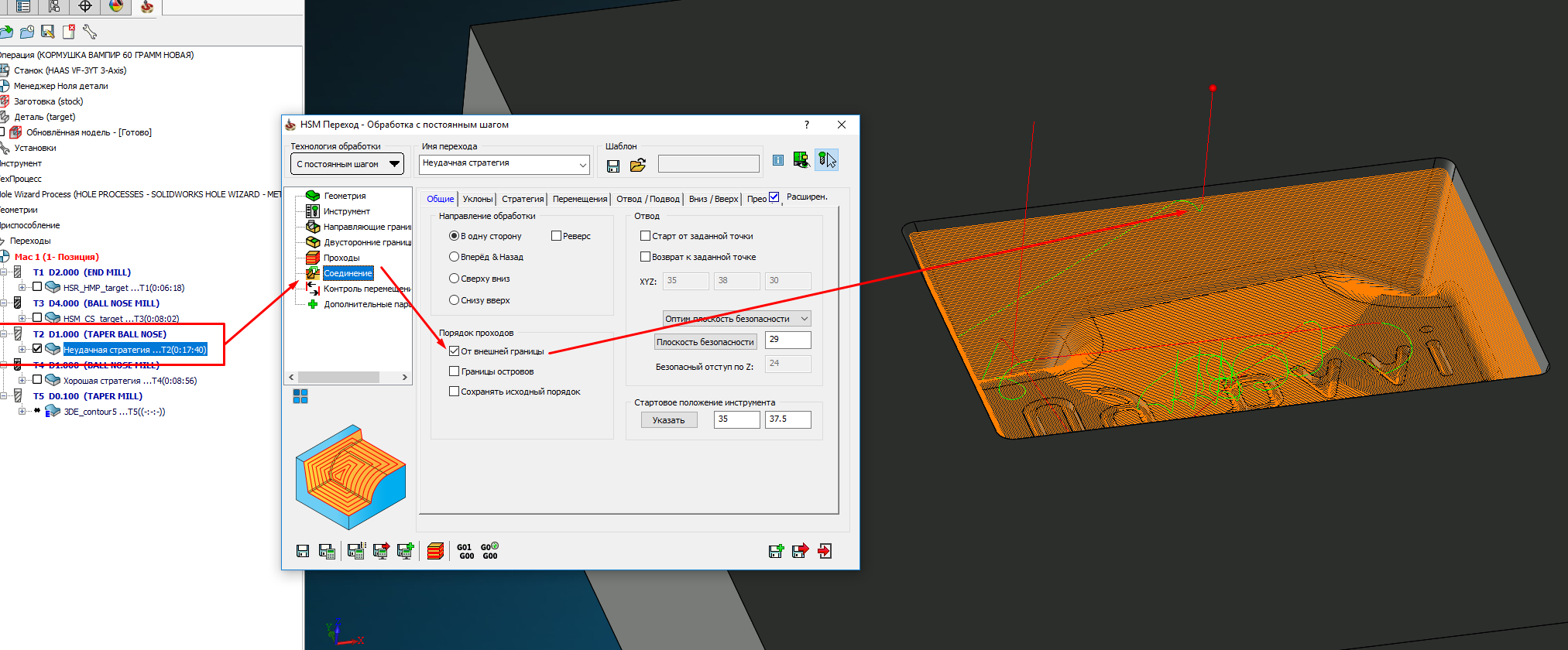
Task: Click the Указать button
Action: (668, 420)
